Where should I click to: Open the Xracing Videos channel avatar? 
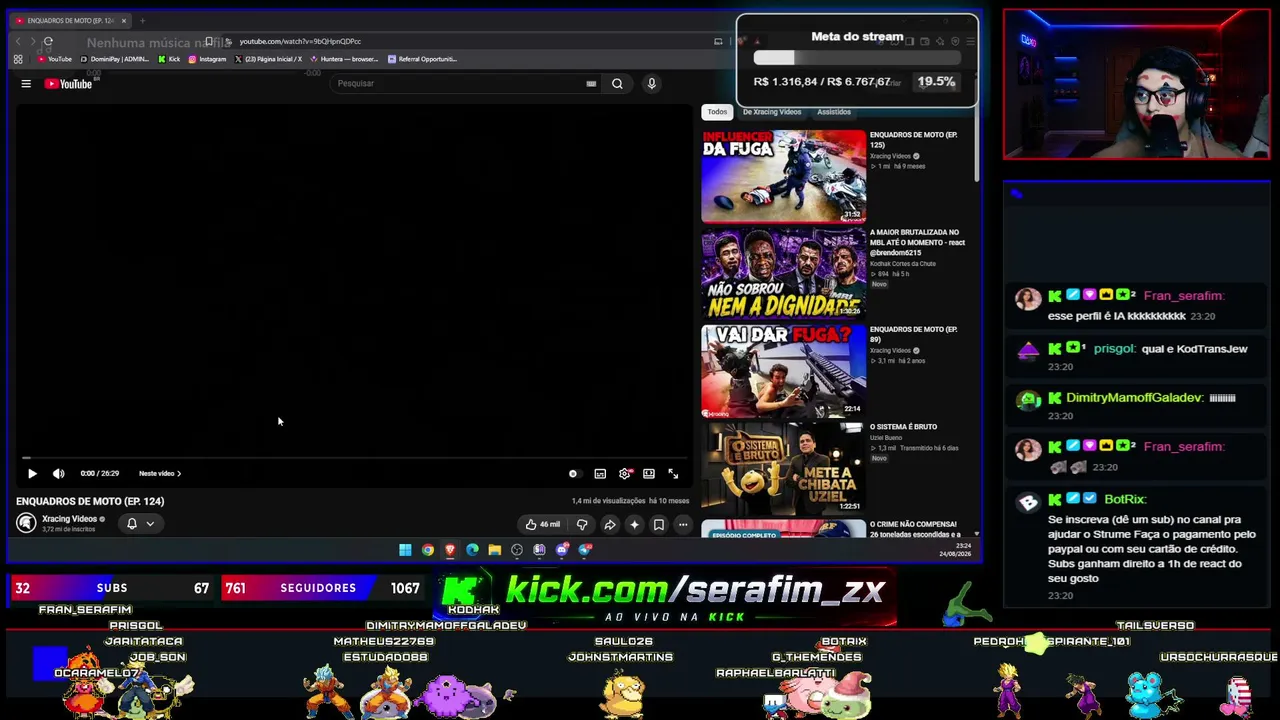26,523
